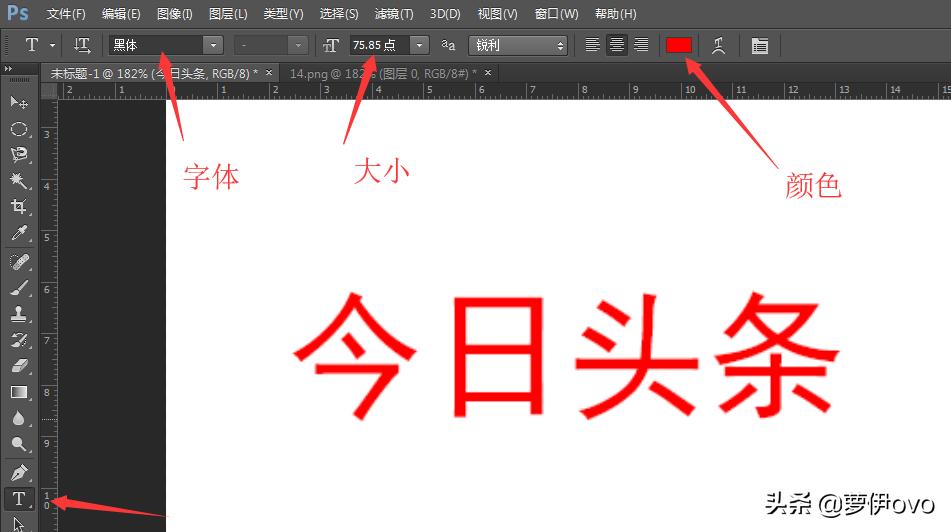
Task: Open the font family dropdown arrow
Action: pos(213,45)
